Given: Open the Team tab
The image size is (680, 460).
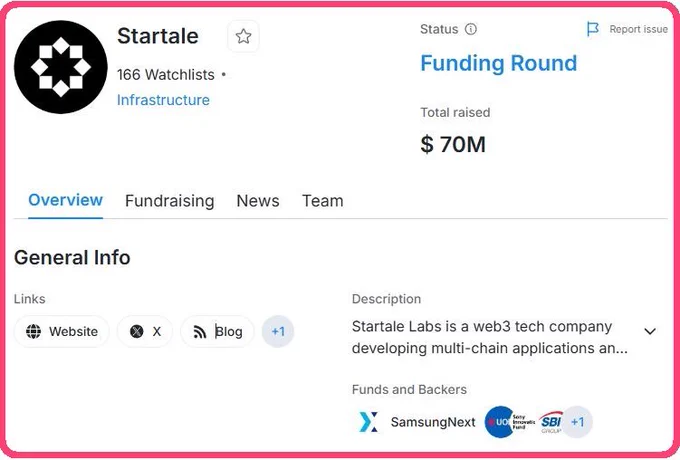Looking at the screenshot, I should 323,201.
